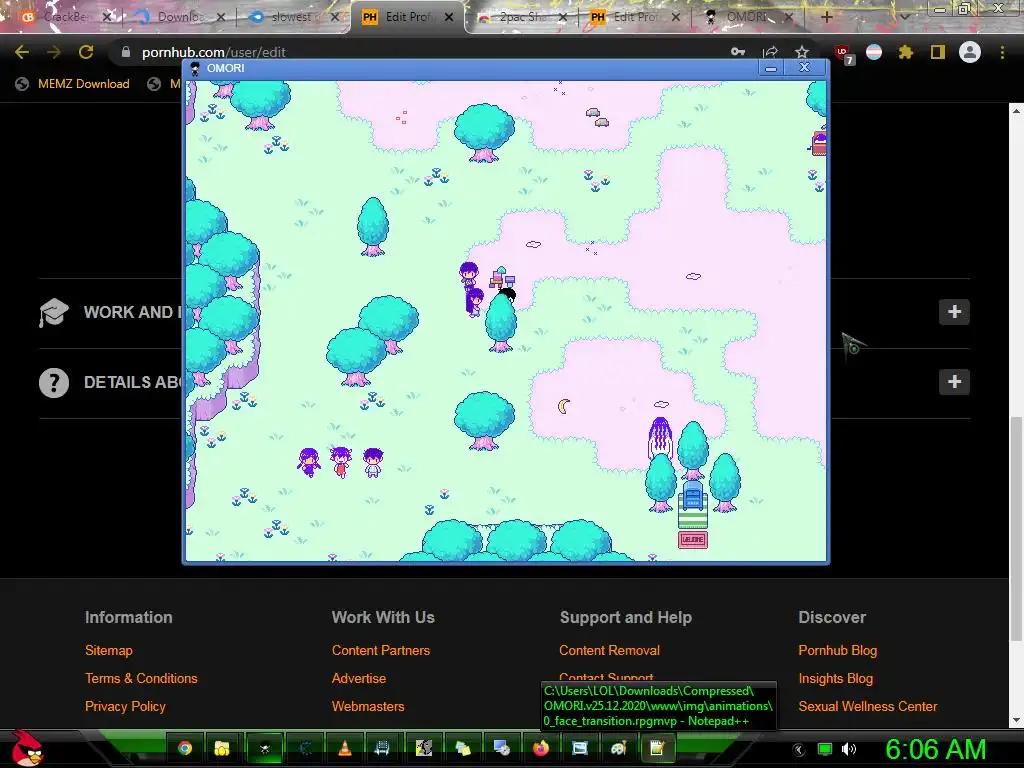The image size is (1024, 768).
Task: Click the 6:06 AM taskbar clock
Action: (x=935, y=749)
